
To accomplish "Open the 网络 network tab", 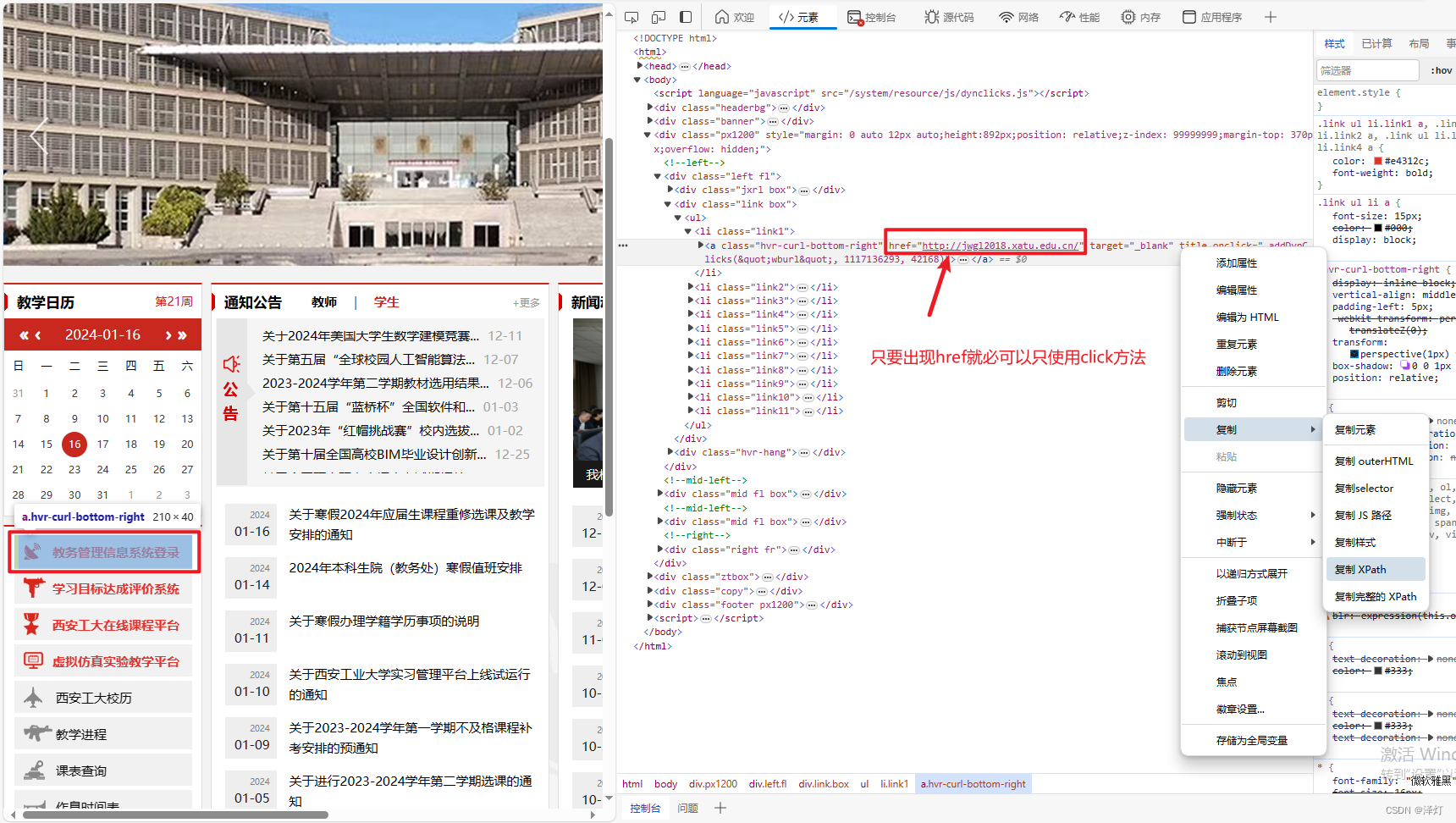I will pyautogui.click(x=1019, y=17).
